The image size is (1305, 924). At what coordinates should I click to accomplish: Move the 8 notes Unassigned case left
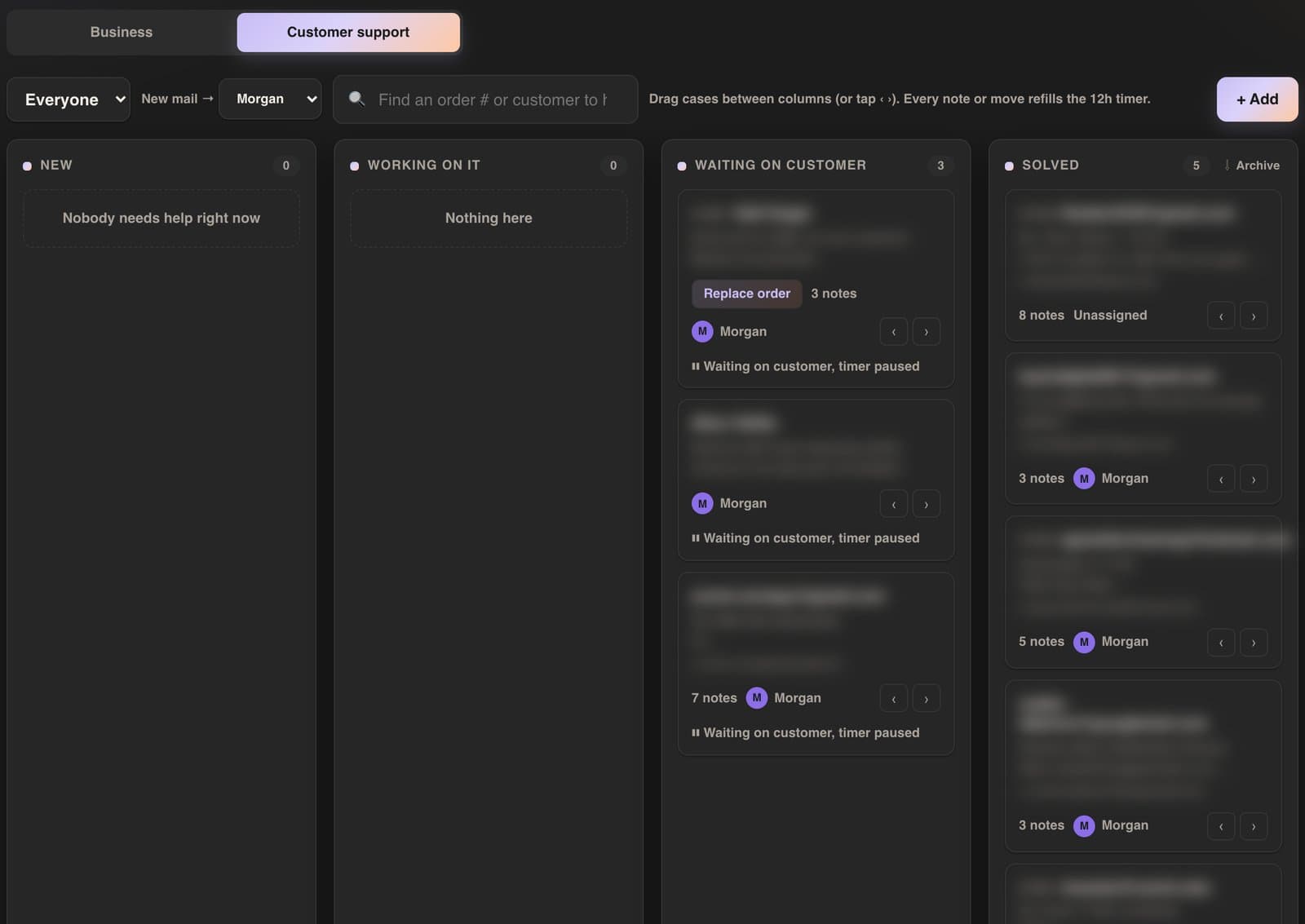coord(1221,316)
